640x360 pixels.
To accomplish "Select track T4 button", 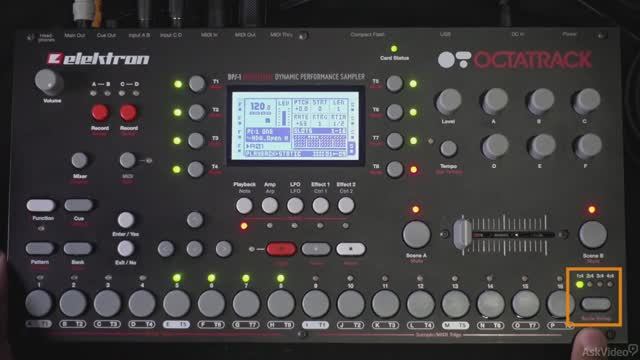I will point(196,169).
